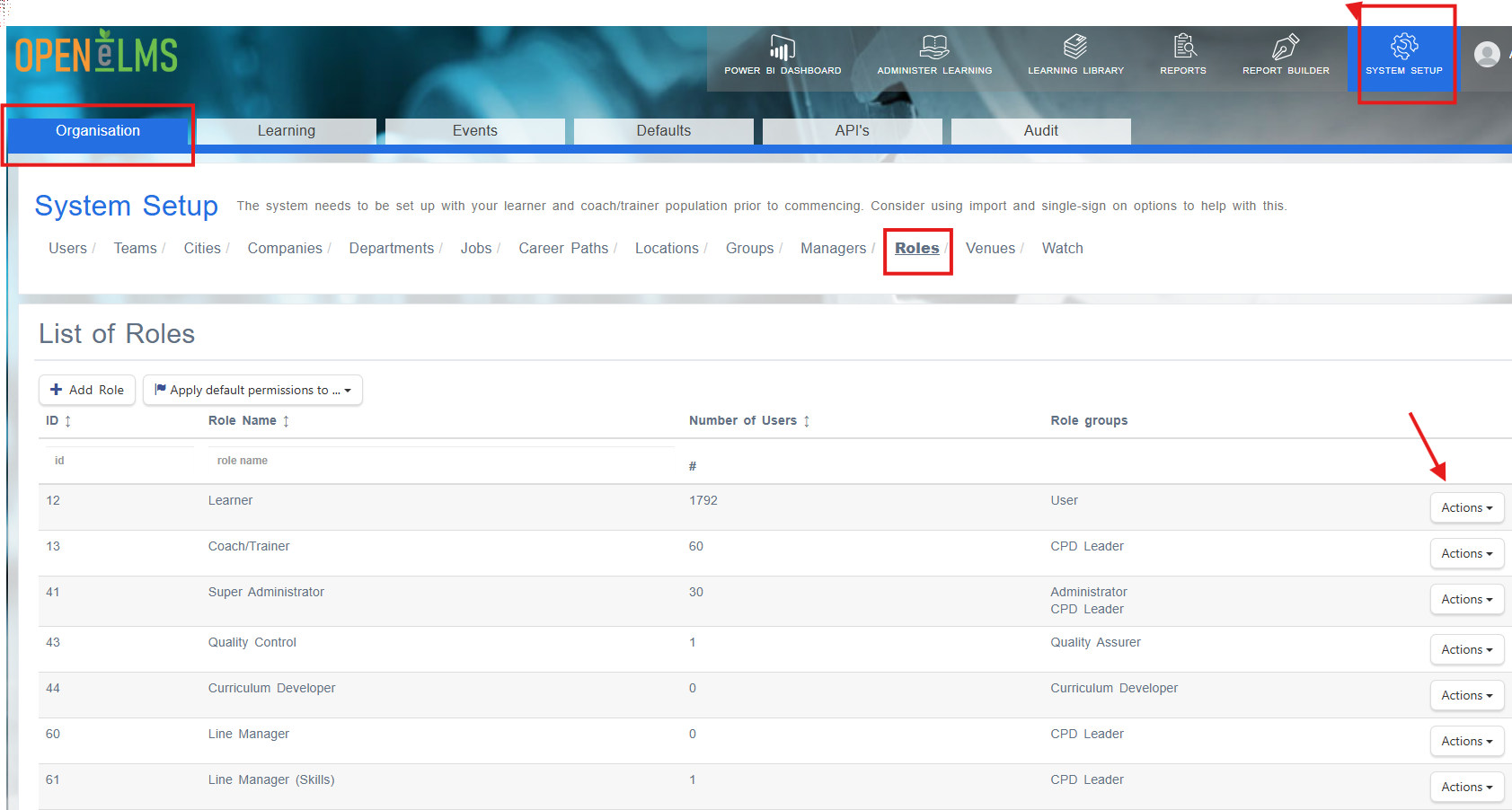The width and height of the screenshot is (1512, 810).
Task: Open the Administer Learning icon
Action: tap(934, 47)
